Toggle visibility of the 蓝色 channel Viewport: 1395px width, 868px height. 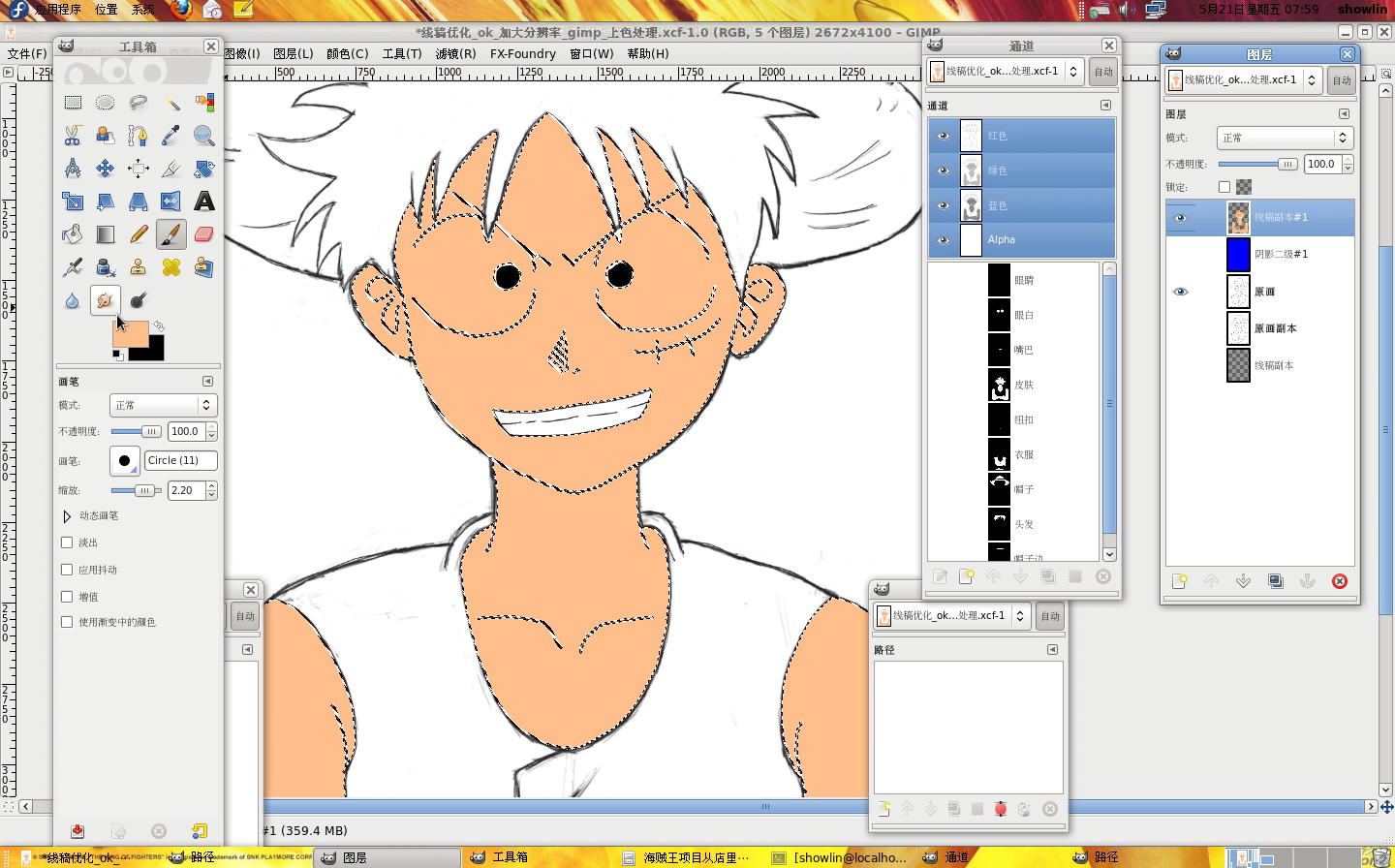click(x=943, y=205)
